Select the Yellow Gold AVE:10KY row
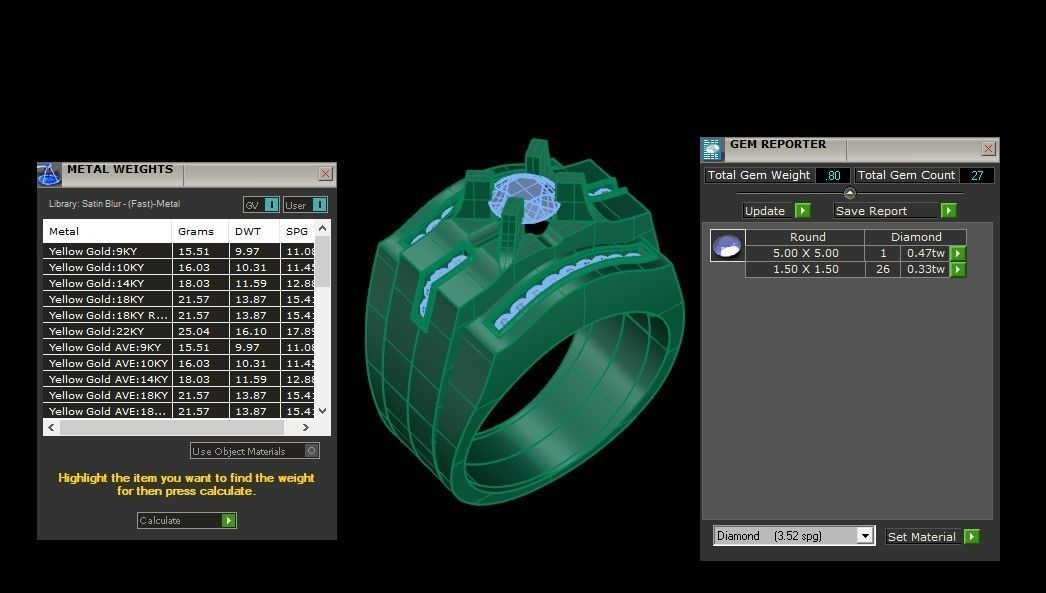 [x=179, y=364]
